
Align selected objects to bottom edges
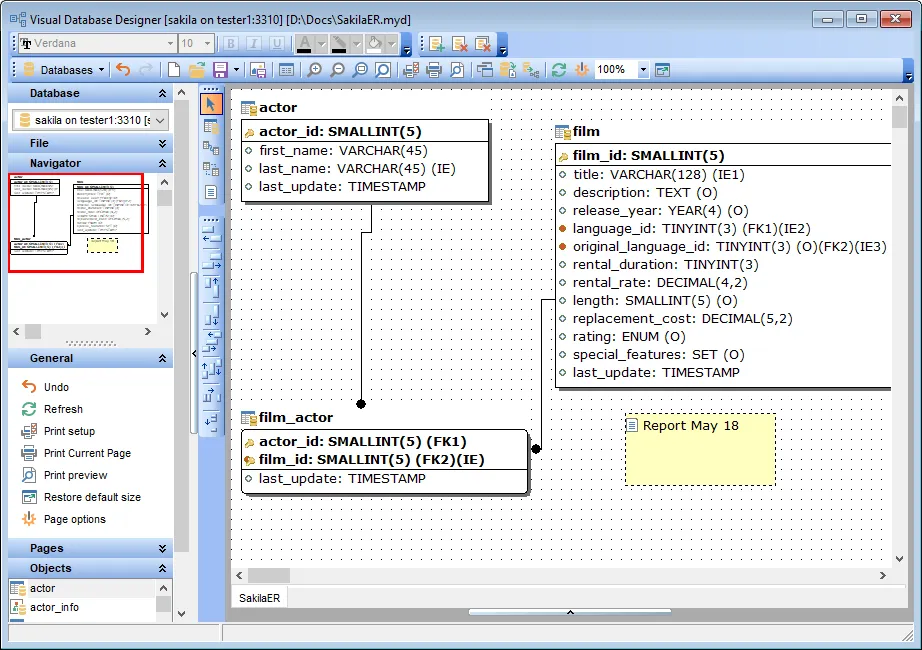pyautogui.click(x=211, y=315)
